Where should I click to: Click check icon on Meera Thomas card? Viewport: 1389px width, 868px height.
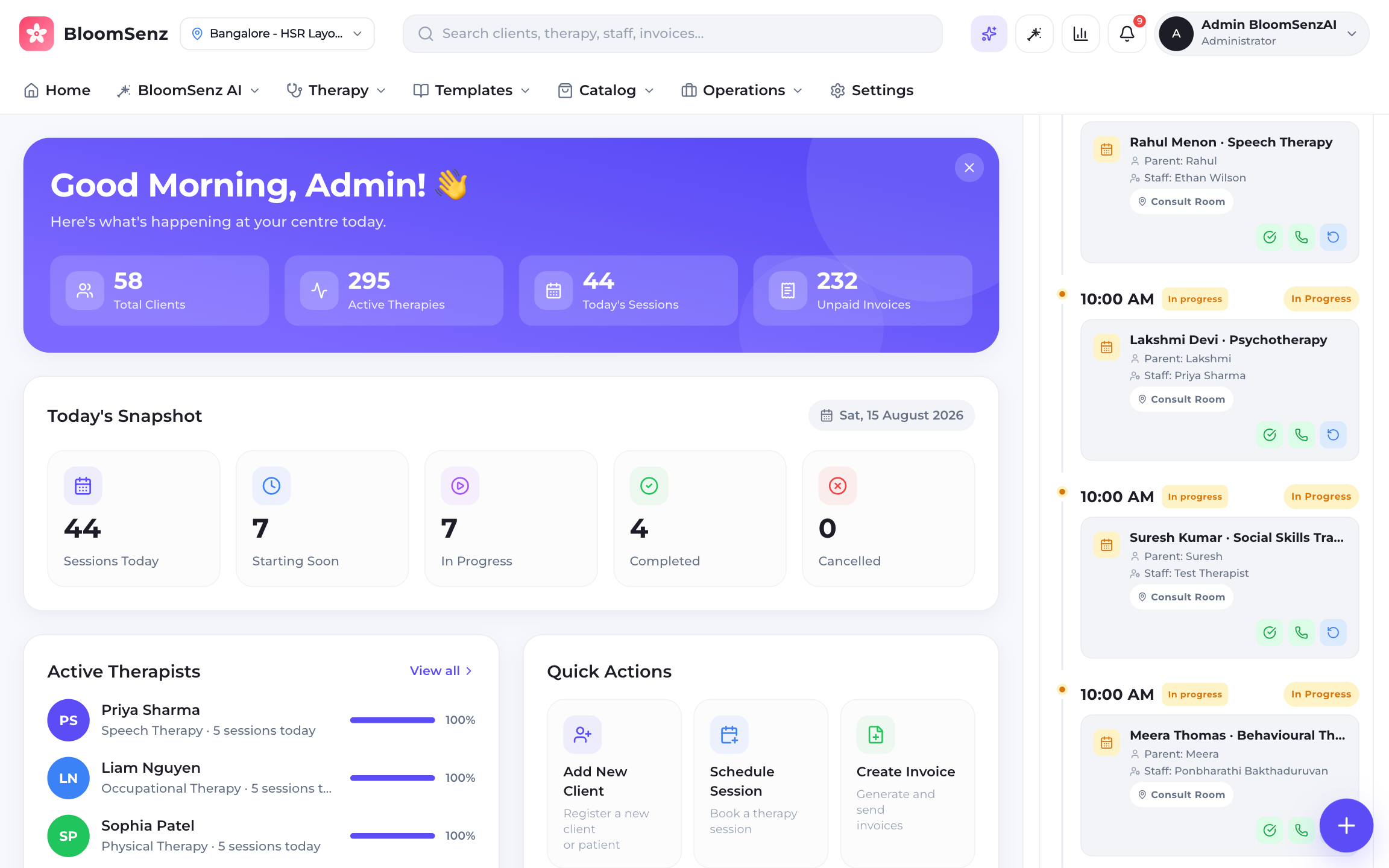tap(1270, 830)
